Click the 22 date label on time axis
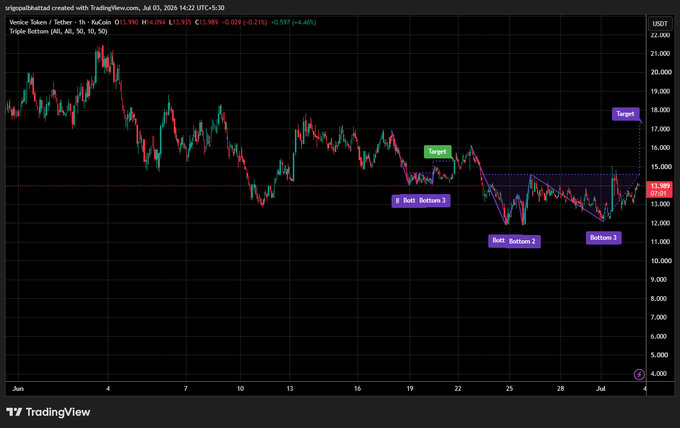Screen dimensions: 680x428 coord(458,389)
